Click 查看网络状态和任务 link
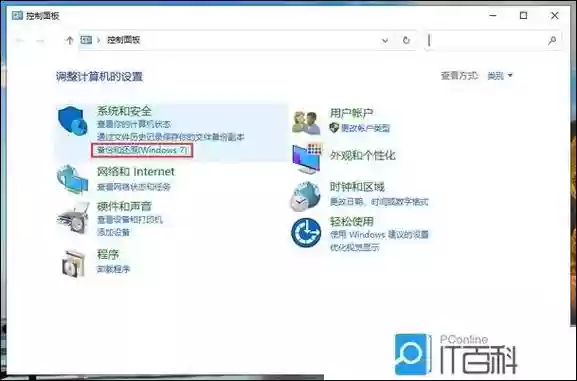Viewport: 577px width, 381px height. 134,187
